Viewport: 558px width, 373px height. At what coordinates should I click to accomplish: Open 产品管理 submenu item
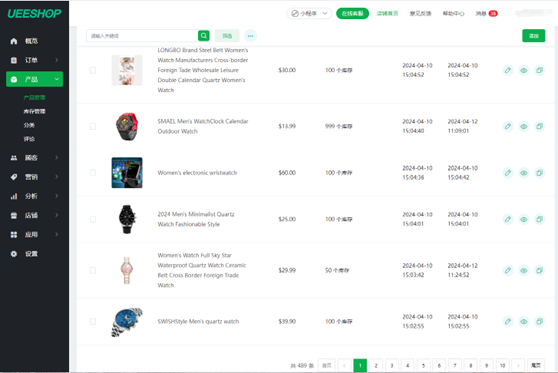point(35,98)
